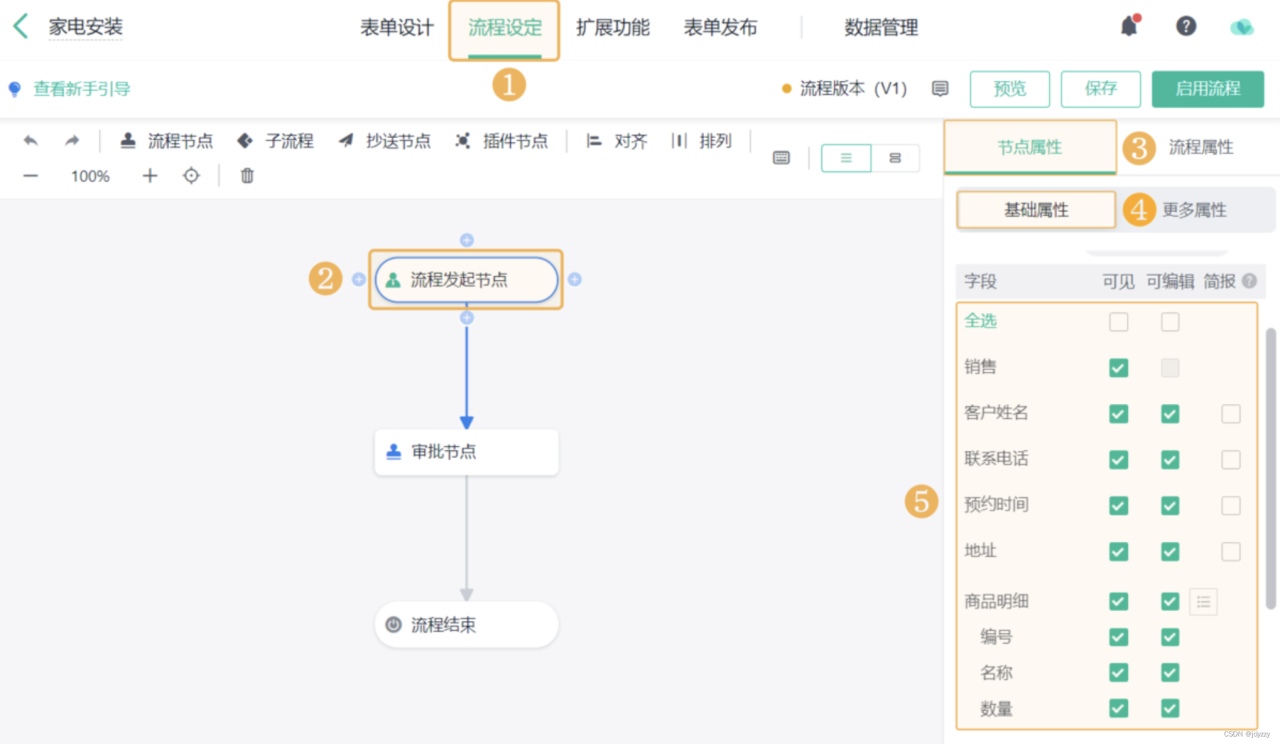Open the 扩展功能 tab
The height and width of the screenshot is (744, 1280).
click(612, 28)
